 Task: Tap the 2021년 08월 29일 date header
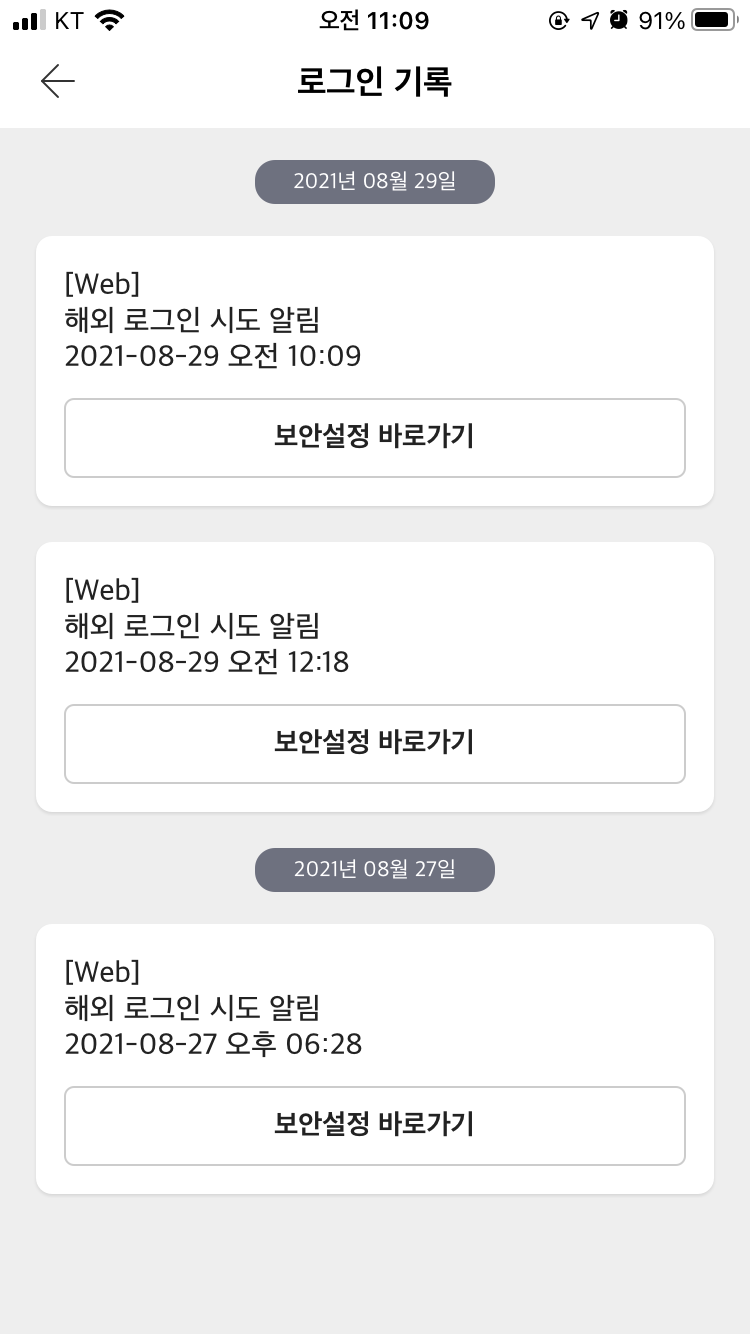375,182
